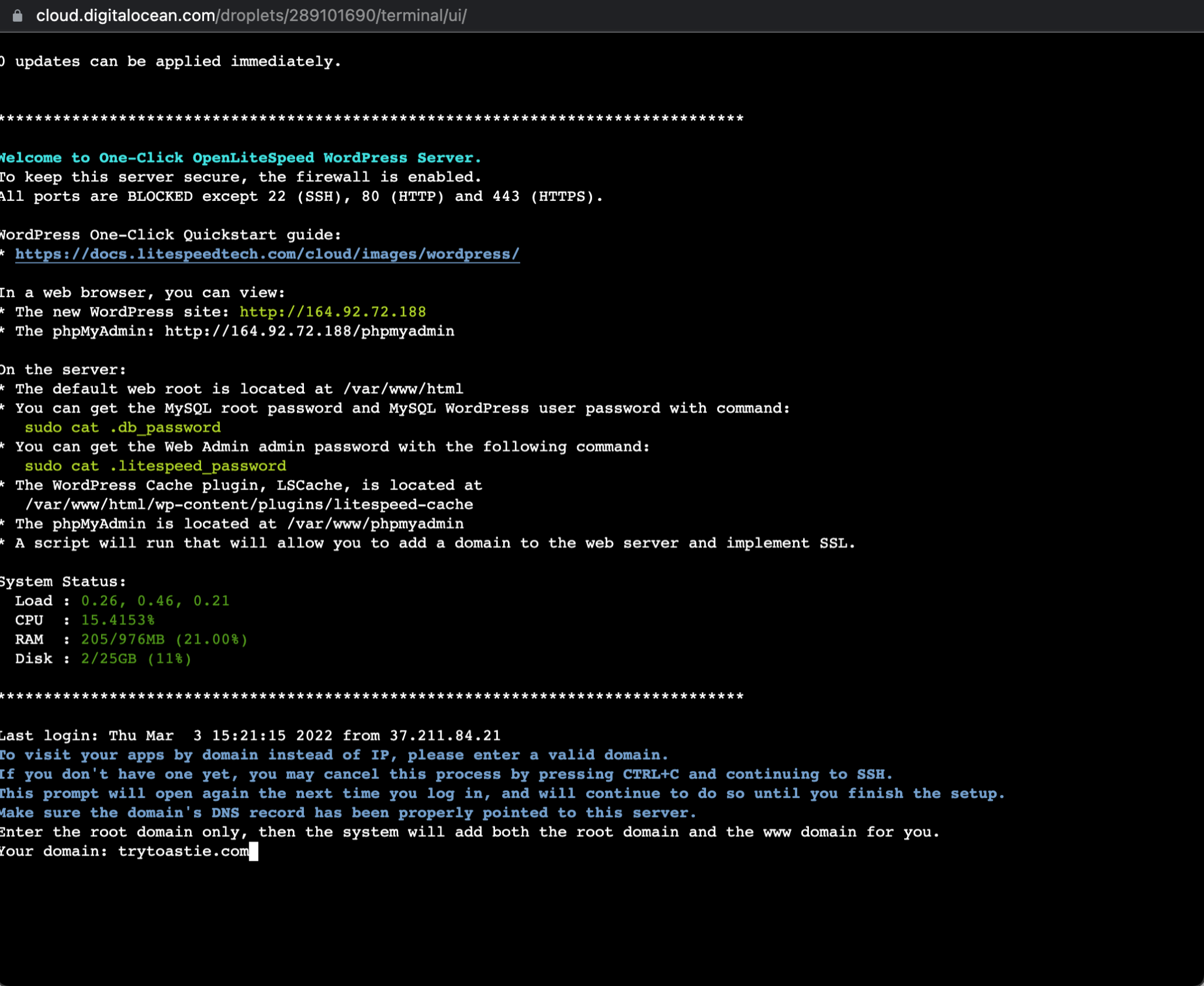Click the path /var/www/html/wp-content/plugins/litespeed-cache
Screen dimensions: 1204x986
pyautogui.click(x=249, y=505)
